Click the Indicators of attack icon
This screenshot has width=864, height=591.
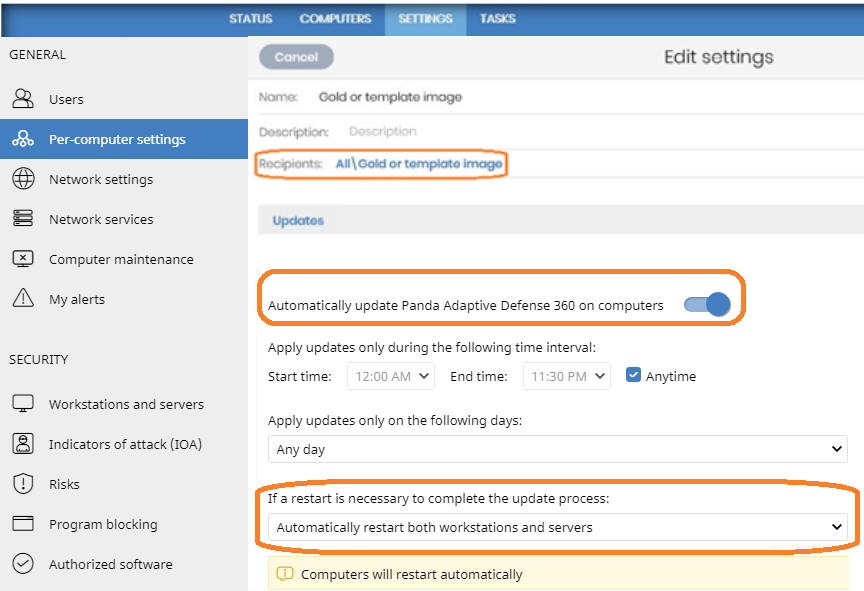click(x=23, y=443)
